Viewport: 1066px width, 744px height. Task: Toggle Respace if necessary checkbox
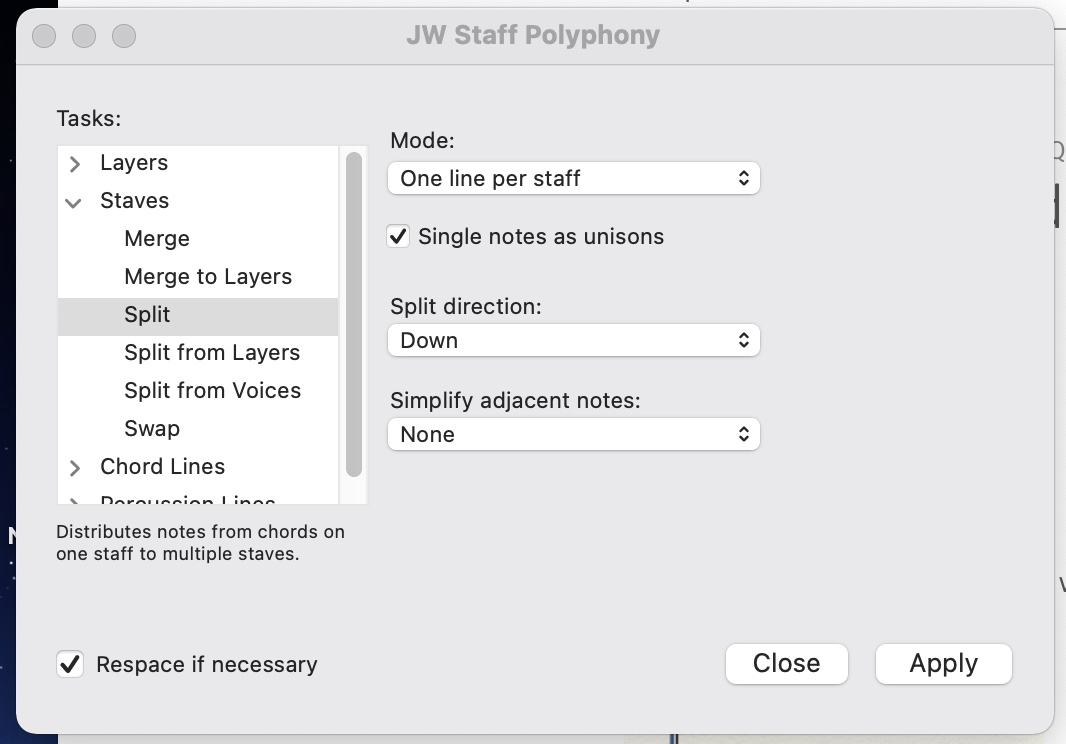(x=70, y=664)
